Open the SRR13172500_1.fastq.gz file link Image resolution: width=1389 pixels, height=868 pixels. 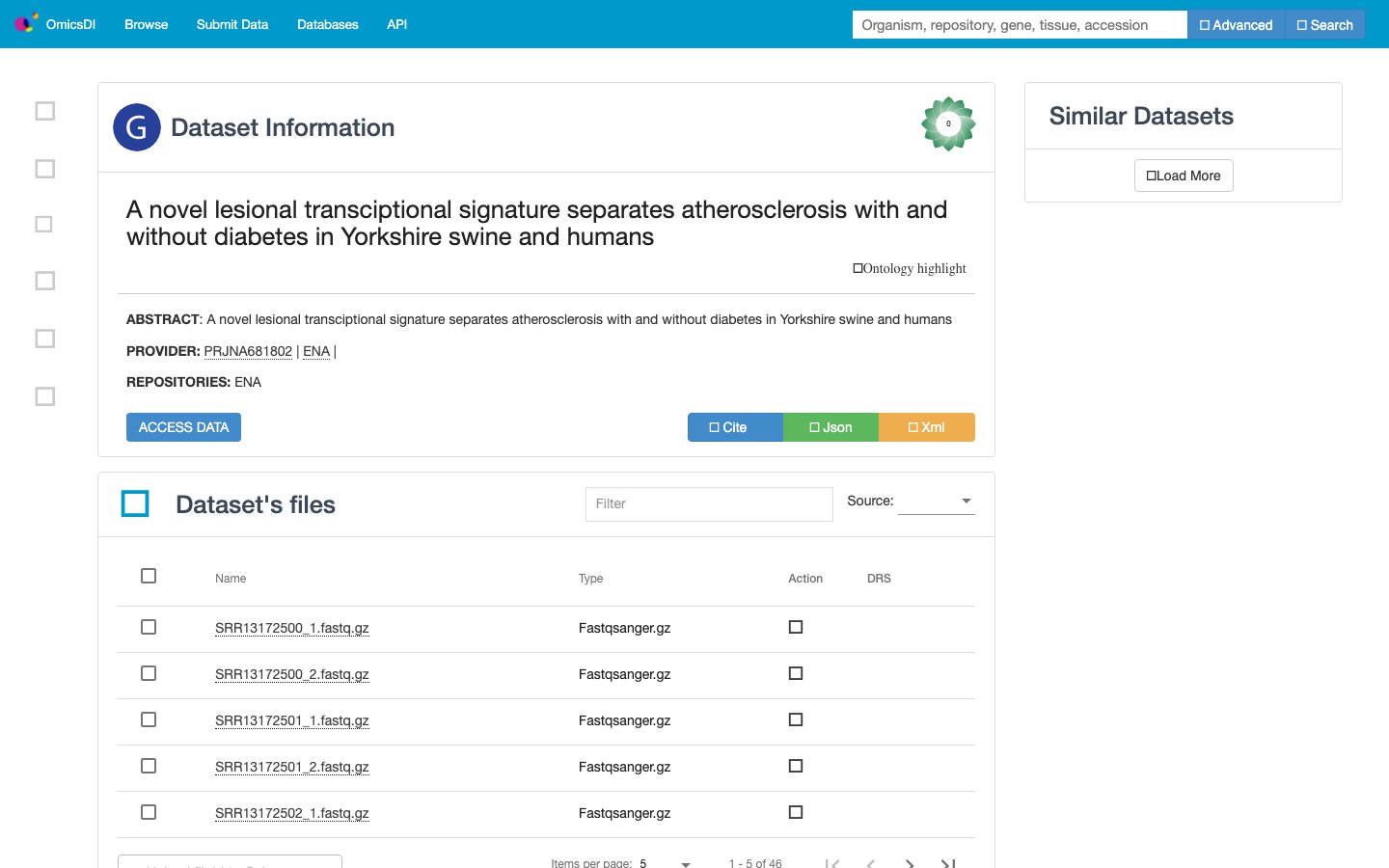coord(292,628)
